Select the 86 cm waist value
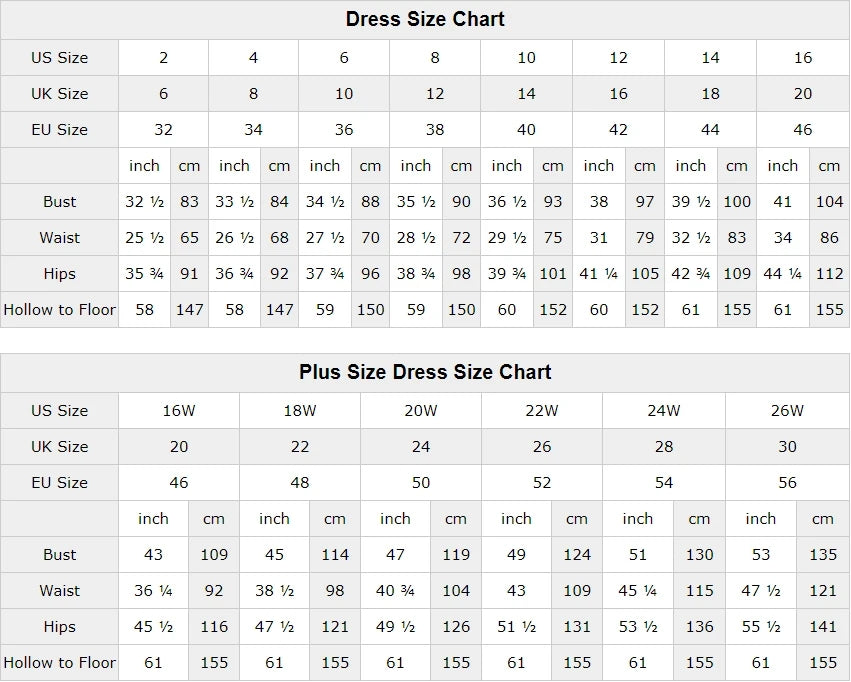Screen dimensions: 851x682 coord(829,238)
